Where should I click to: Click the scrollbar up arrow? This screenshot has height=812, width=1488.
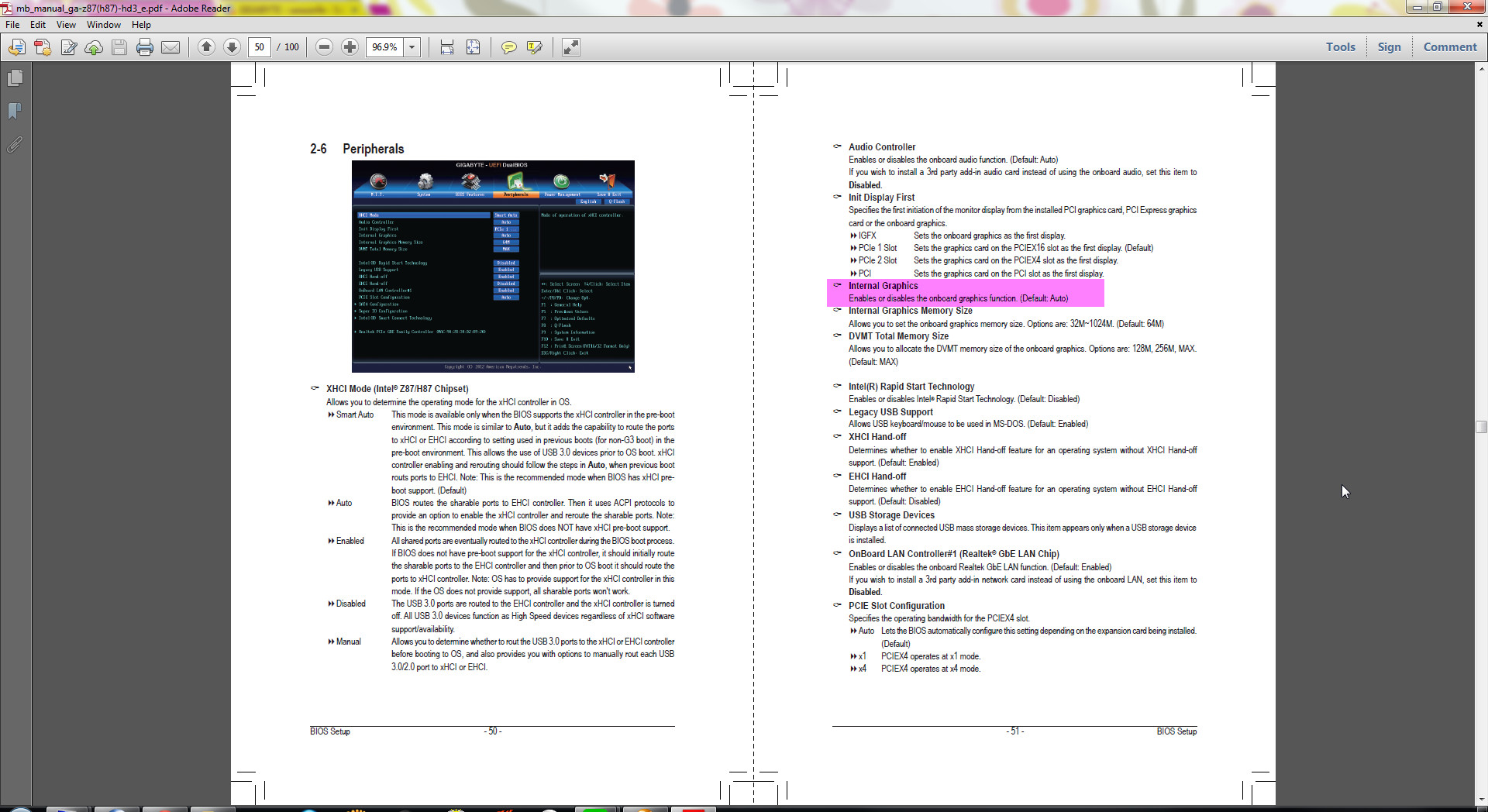1481,68
